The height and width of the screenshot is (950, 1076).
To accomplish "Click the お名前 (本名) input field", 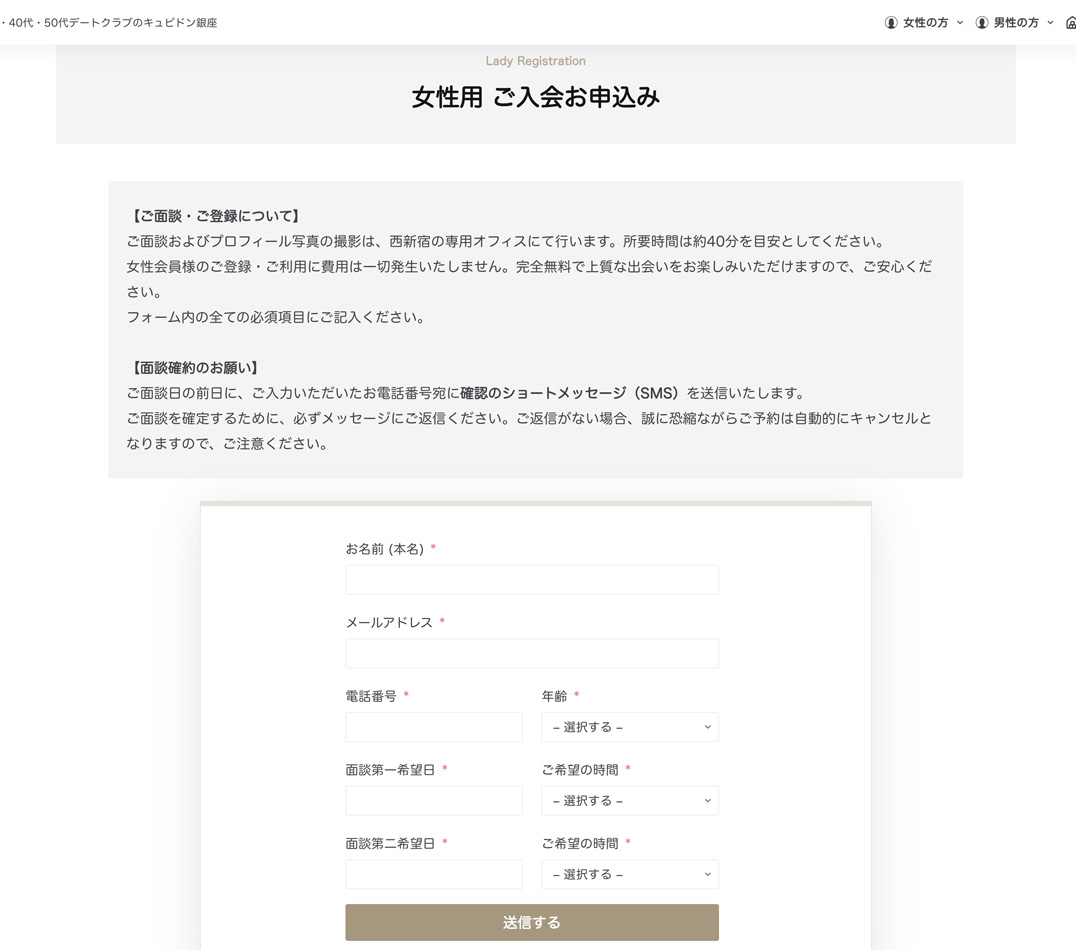I will click(531, 579).
